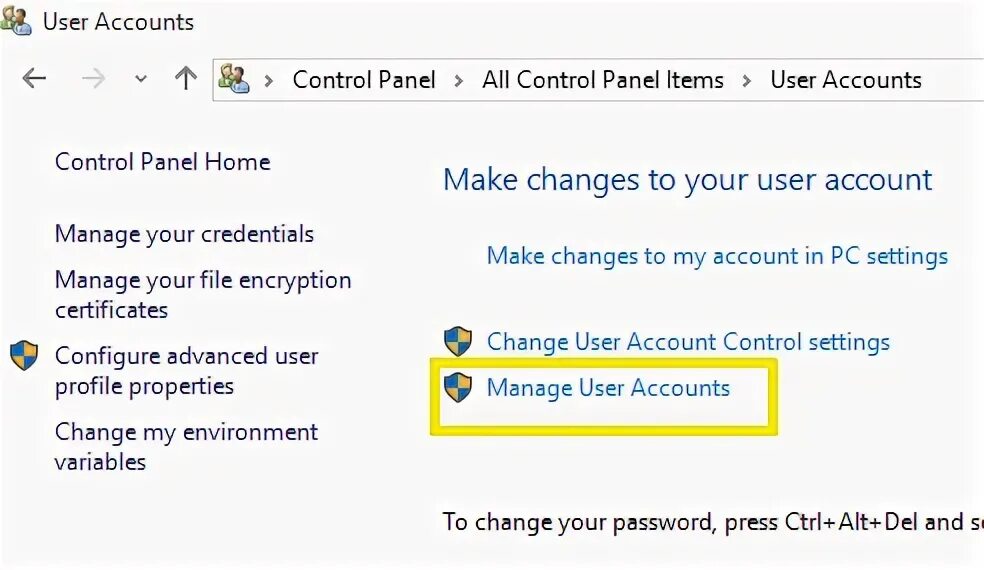Open the recent locations dropdown arrow
The image size is (984, 570).
tap(141, 80)
